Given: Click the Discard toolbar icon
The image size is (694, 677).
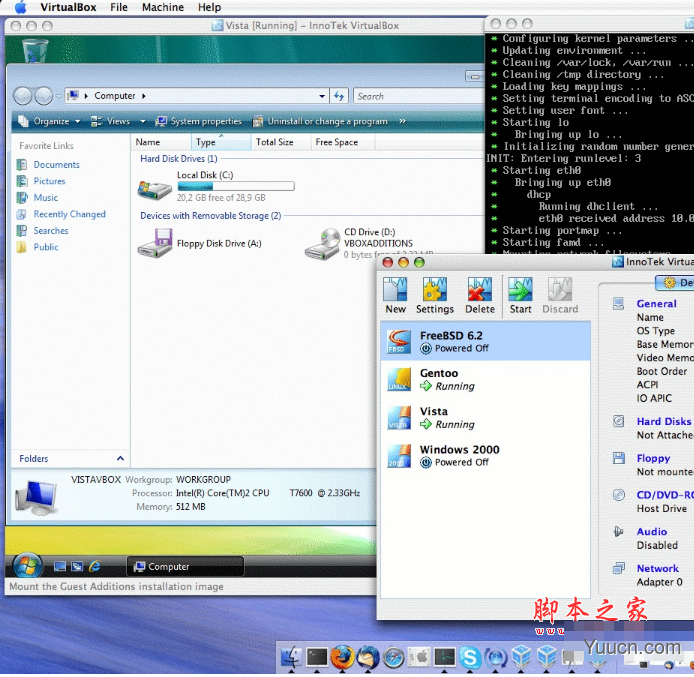Looking at the screenshot, I should click(x=560, y=296).
